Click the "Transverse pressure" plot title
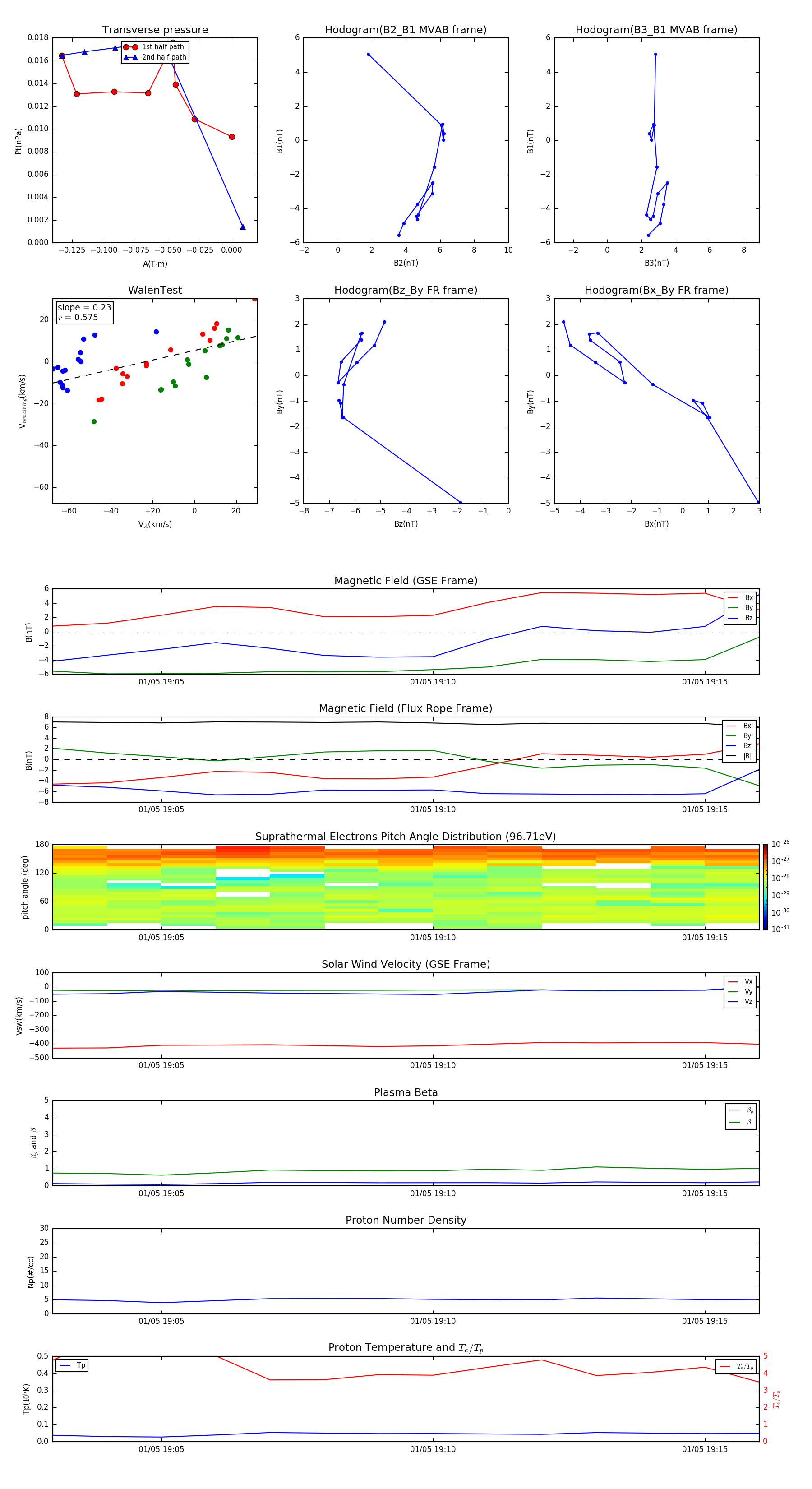The image size is (812, 1489). pyautogui.click(x=155, y=30)
